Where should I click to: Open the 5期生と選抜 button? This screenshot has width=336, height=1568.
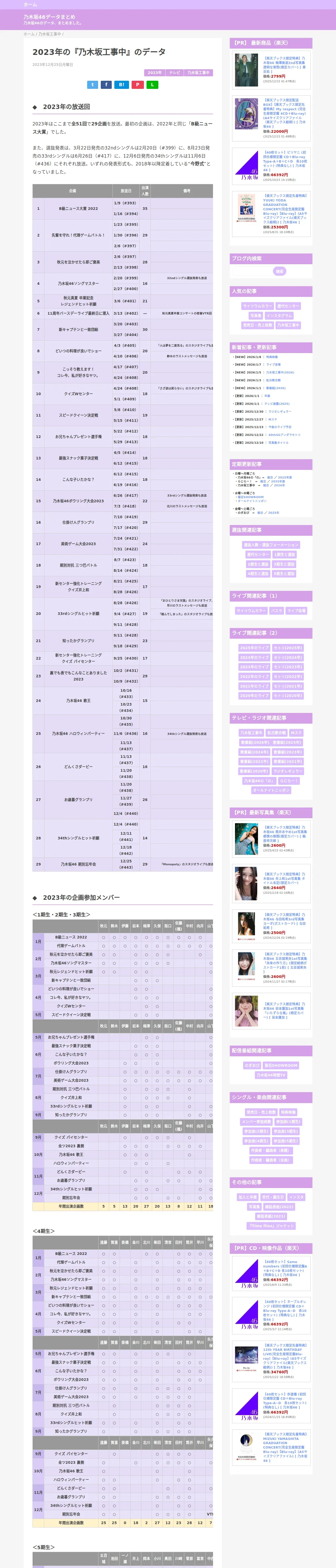tap(284, 573)
